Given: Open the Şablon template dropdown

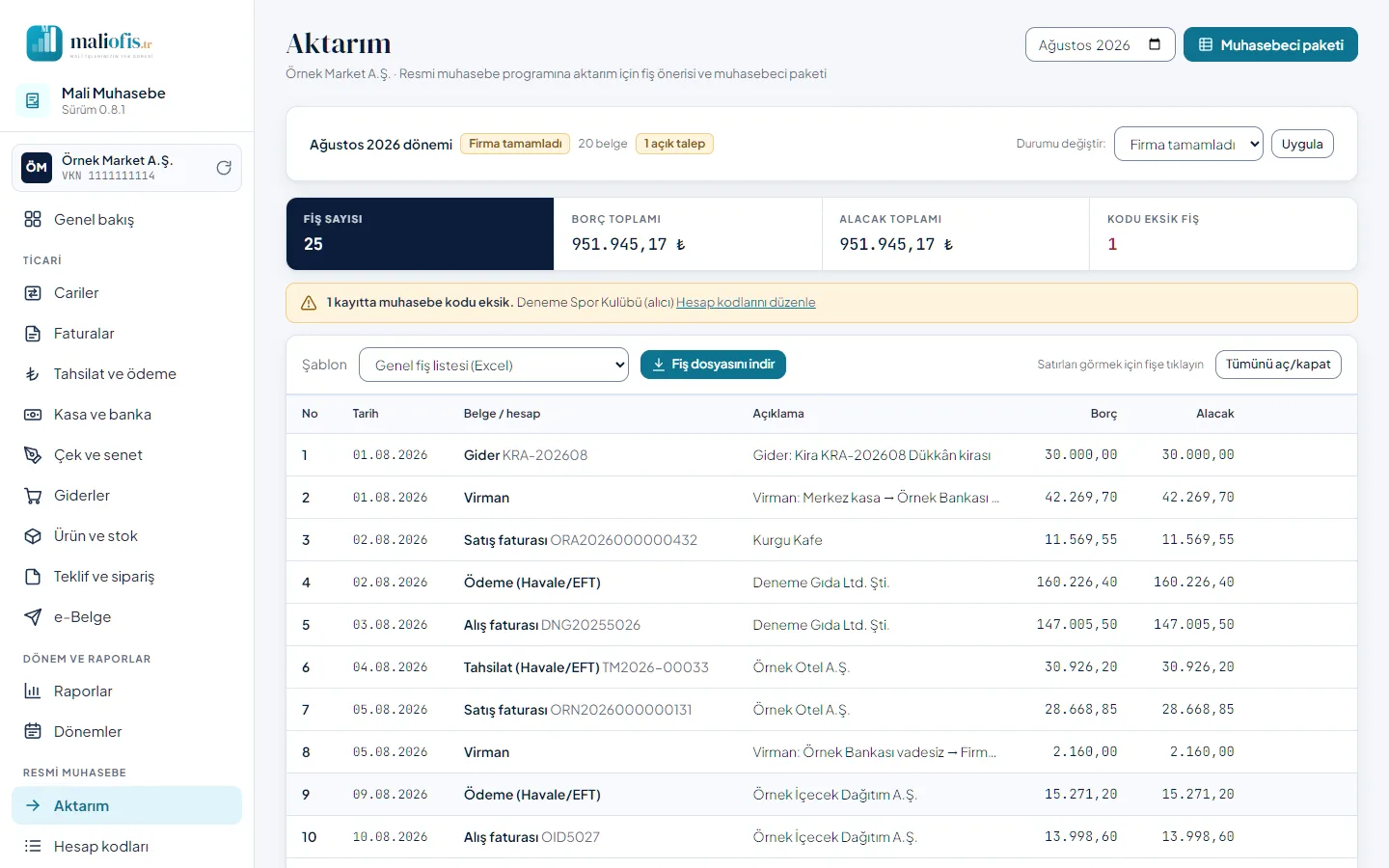Looking at the screenshot, I should (x=493, y=365).
